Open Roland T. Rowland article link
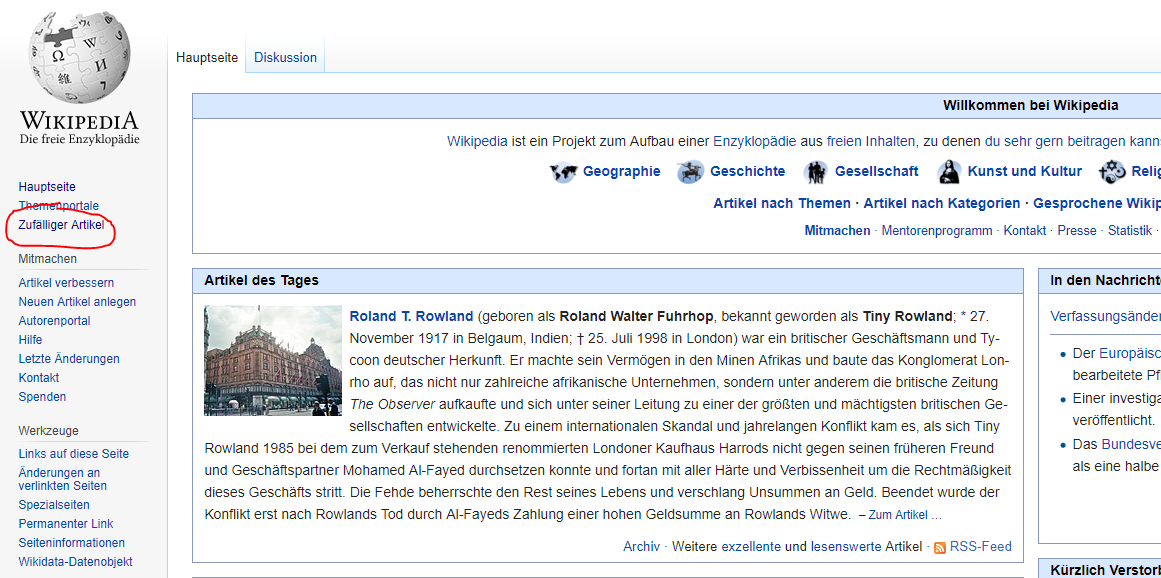The image size is (1161, 578). 411,317
